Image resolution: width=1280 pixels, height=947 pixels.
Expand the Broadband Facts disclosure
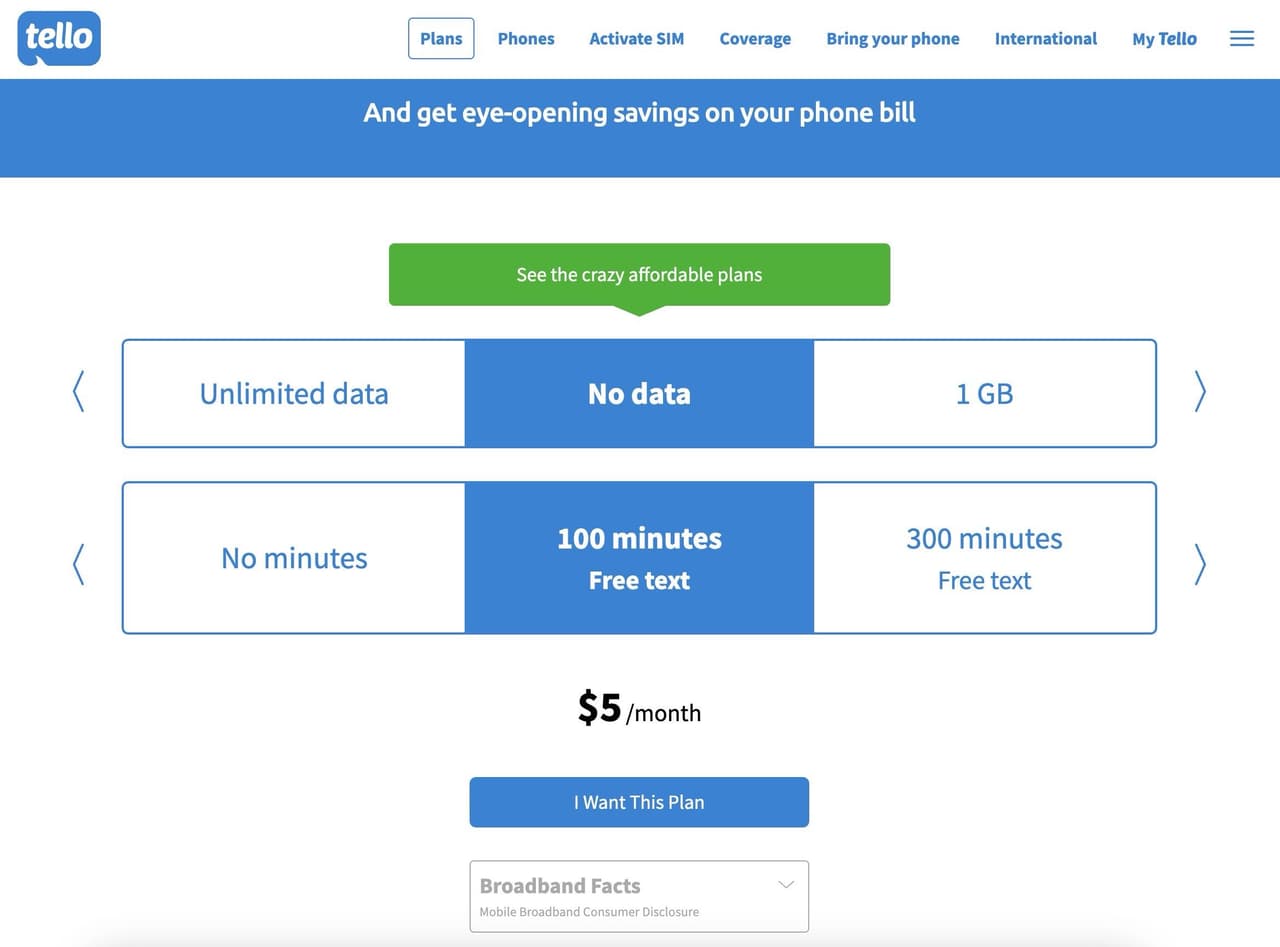639,896
